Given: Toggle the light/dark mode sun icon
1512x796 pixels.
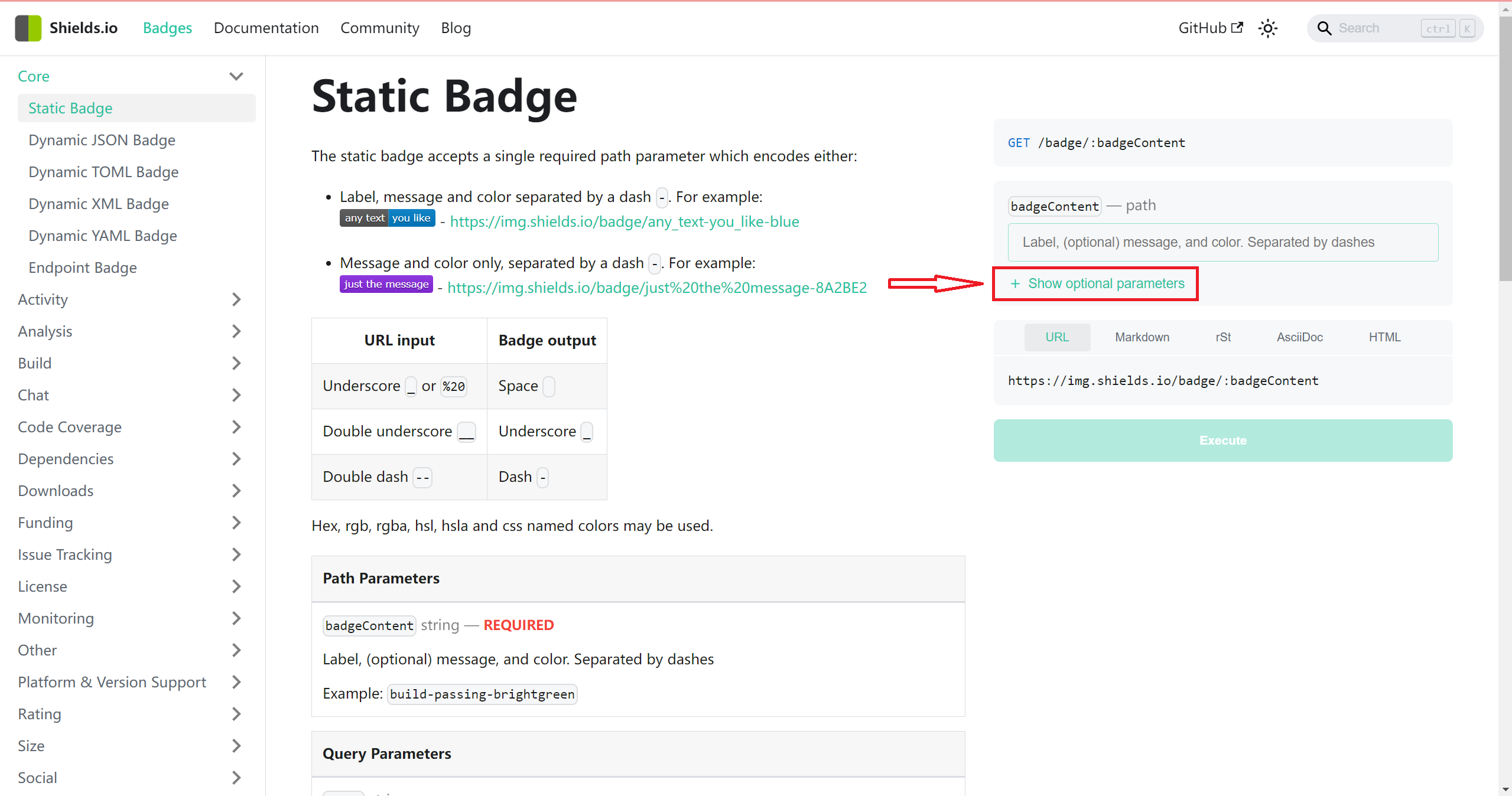Looking at the screenshot, I should (x=1267, y=28).
